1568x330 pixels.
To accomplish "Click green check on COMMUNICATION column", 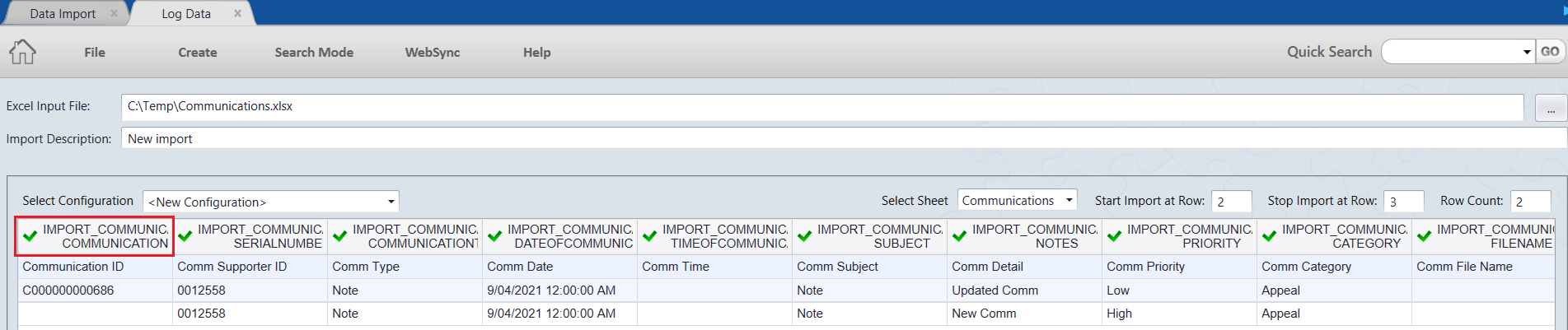I will tap(30, 236).
